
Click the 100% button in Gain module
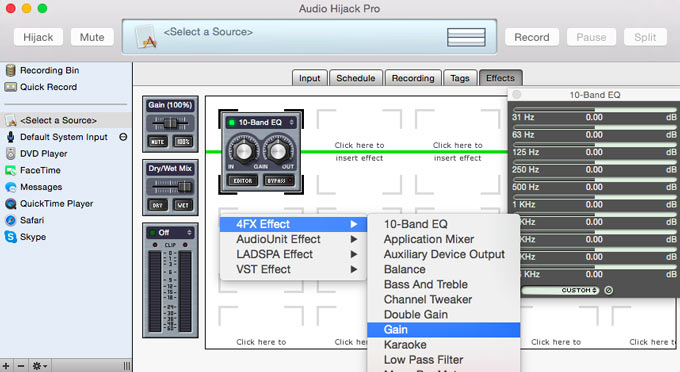click(183, 142)
